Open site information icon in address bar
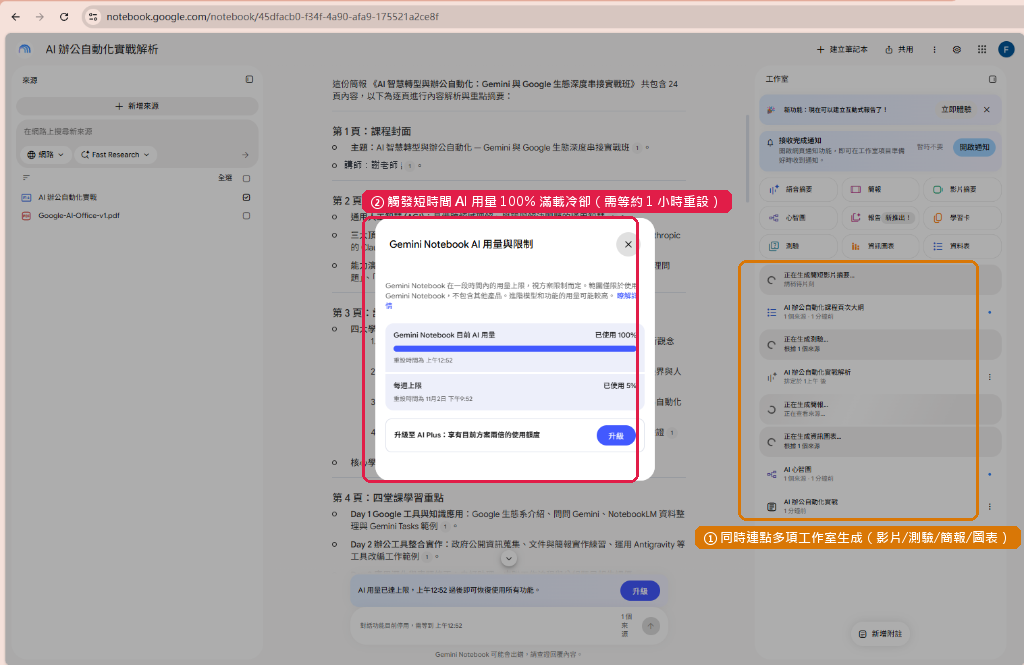This screenshot has width=1024, height=665. tap(93, 17)
